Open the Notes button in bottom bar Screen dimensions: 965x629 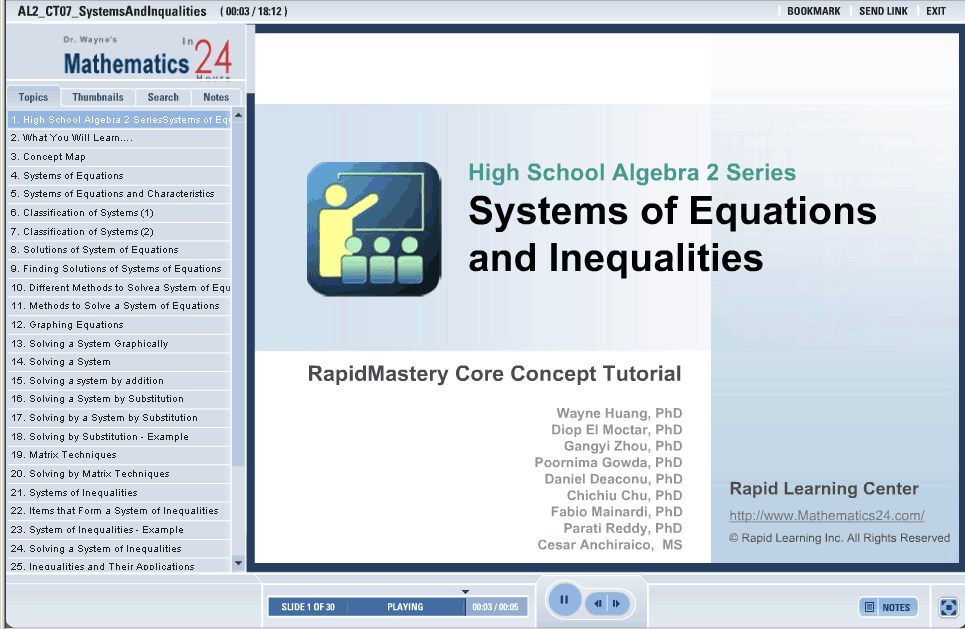tap(888, 607)
